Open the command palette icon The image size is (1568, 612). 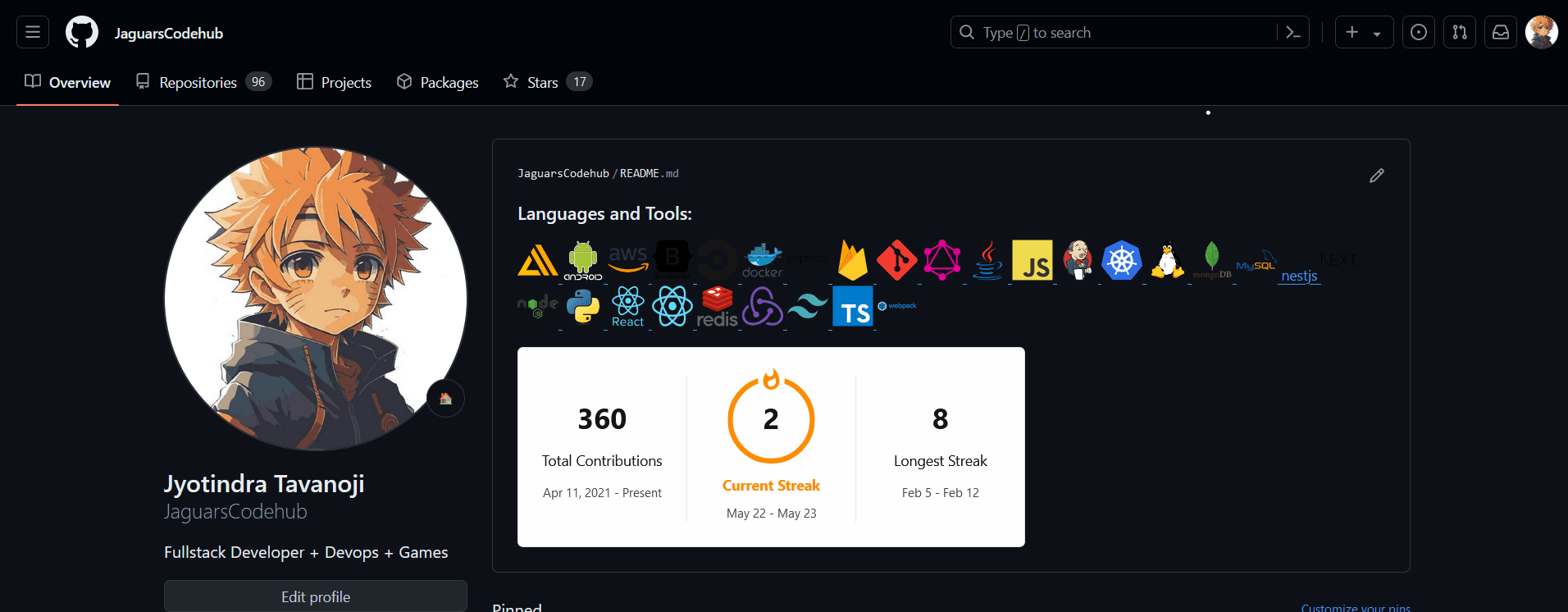(x=1293, y=32)
